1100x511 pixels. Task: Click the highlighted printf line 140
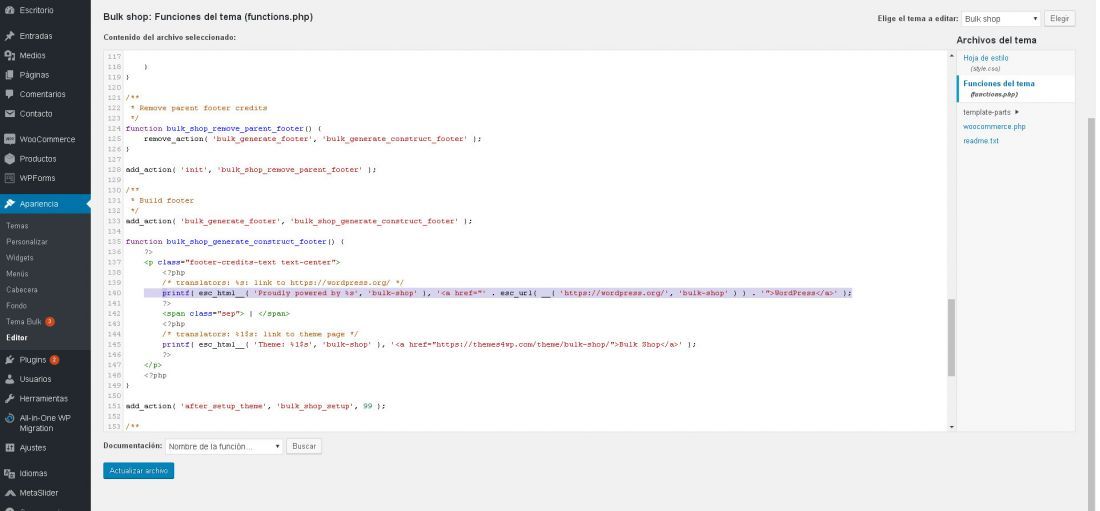click(498, 293)
